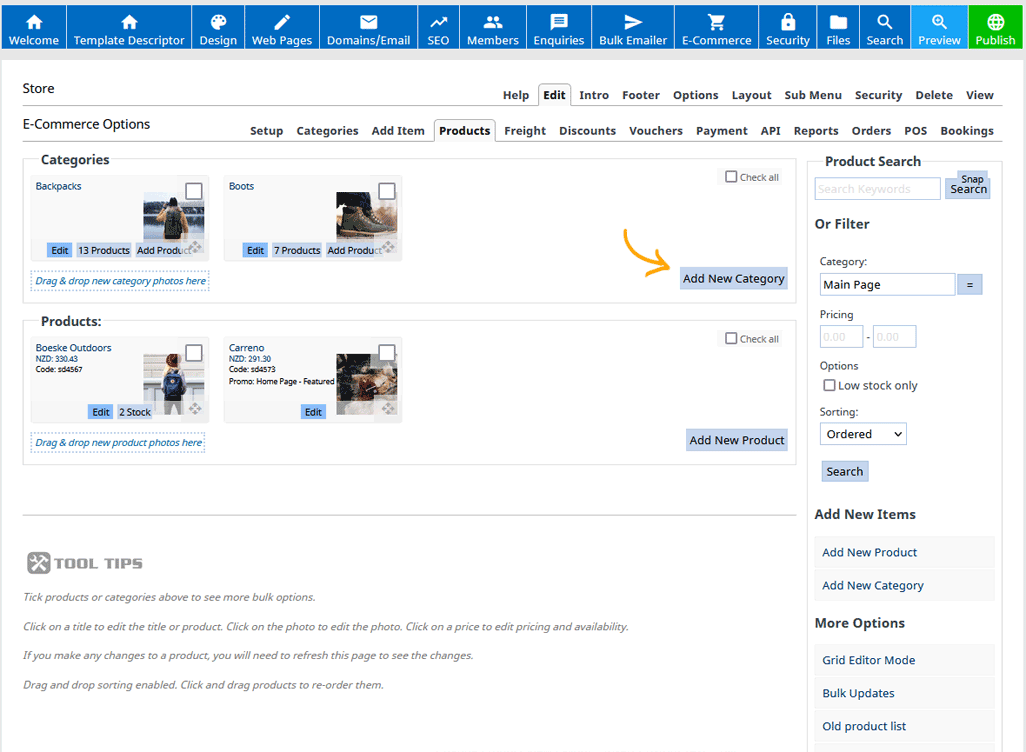Check all categories checkbox
Viewport: 1026px width, 752px height.
point(731,177)
